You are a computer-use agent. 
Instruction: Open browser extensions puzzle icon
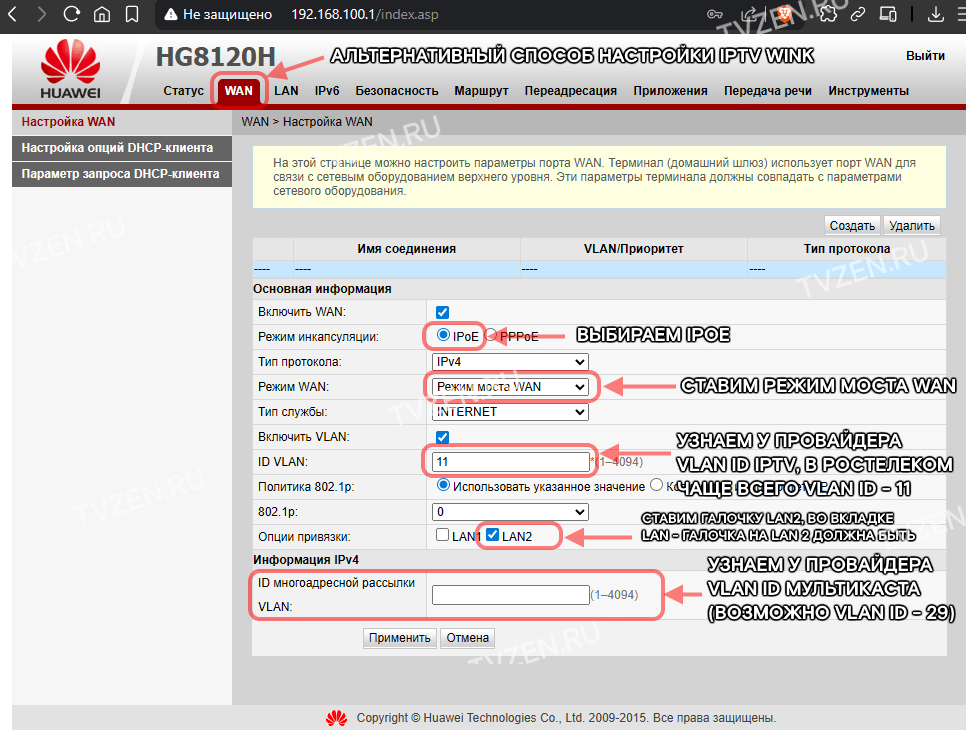click(x=829, y=14)
